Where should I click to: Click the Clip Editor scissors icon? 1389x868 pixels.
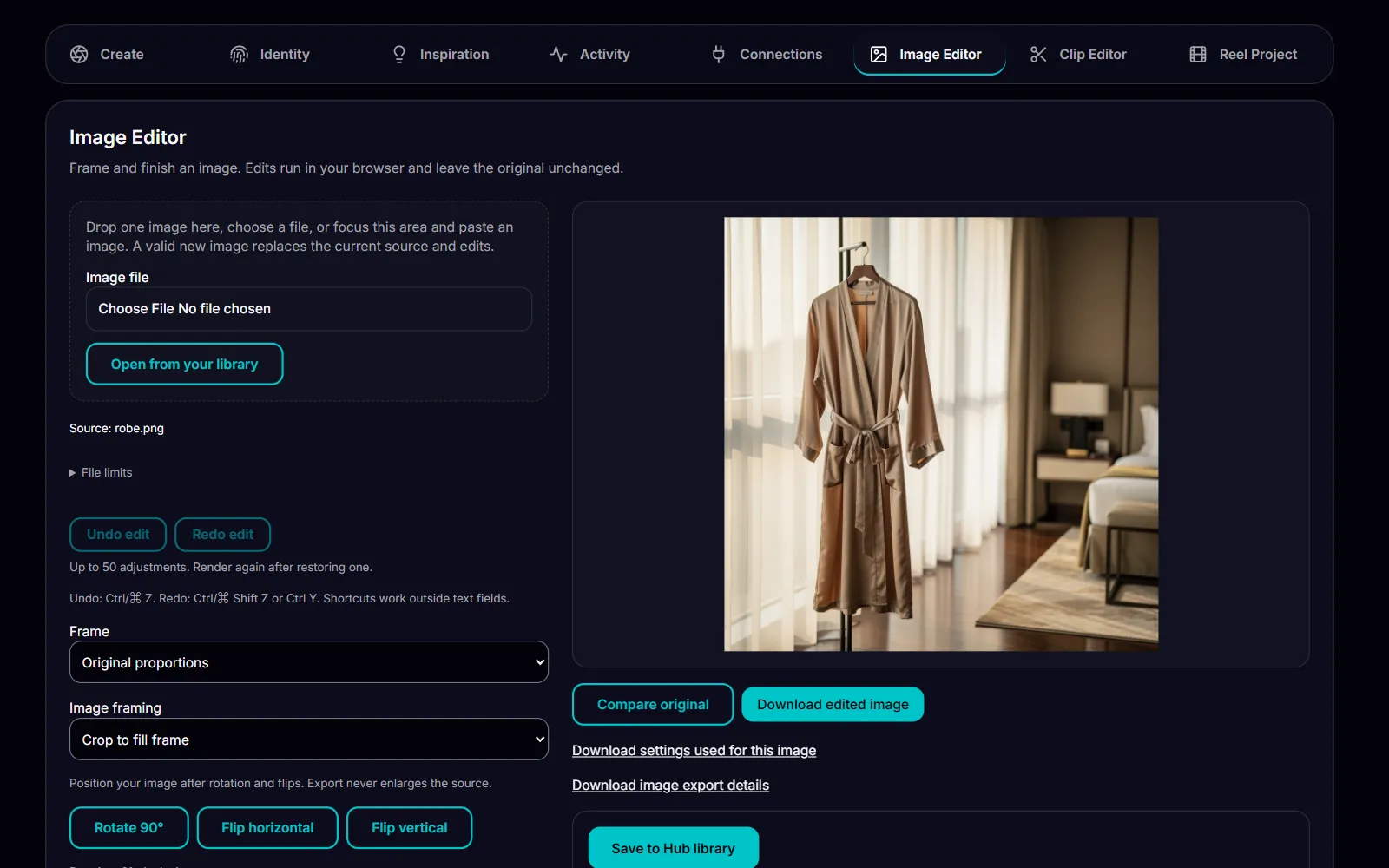1038,54
